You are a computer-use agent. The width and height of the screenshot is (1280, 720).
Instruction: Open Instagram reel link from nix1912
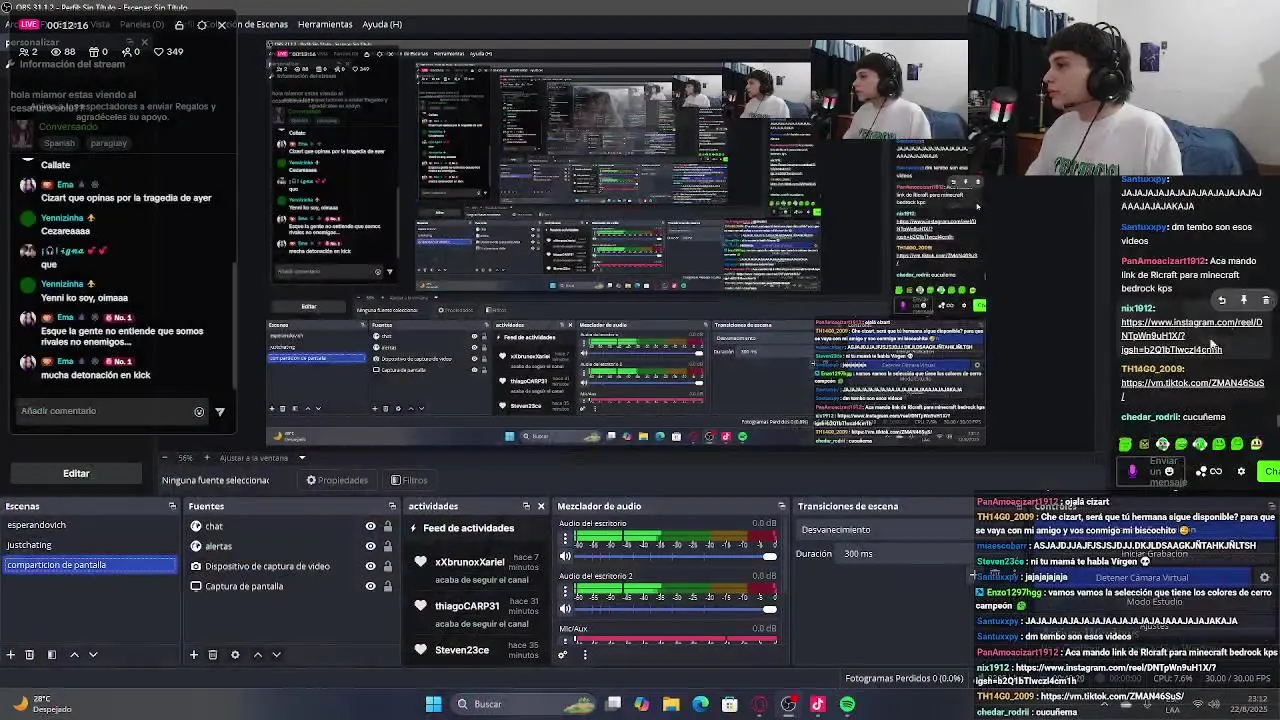1191,336
